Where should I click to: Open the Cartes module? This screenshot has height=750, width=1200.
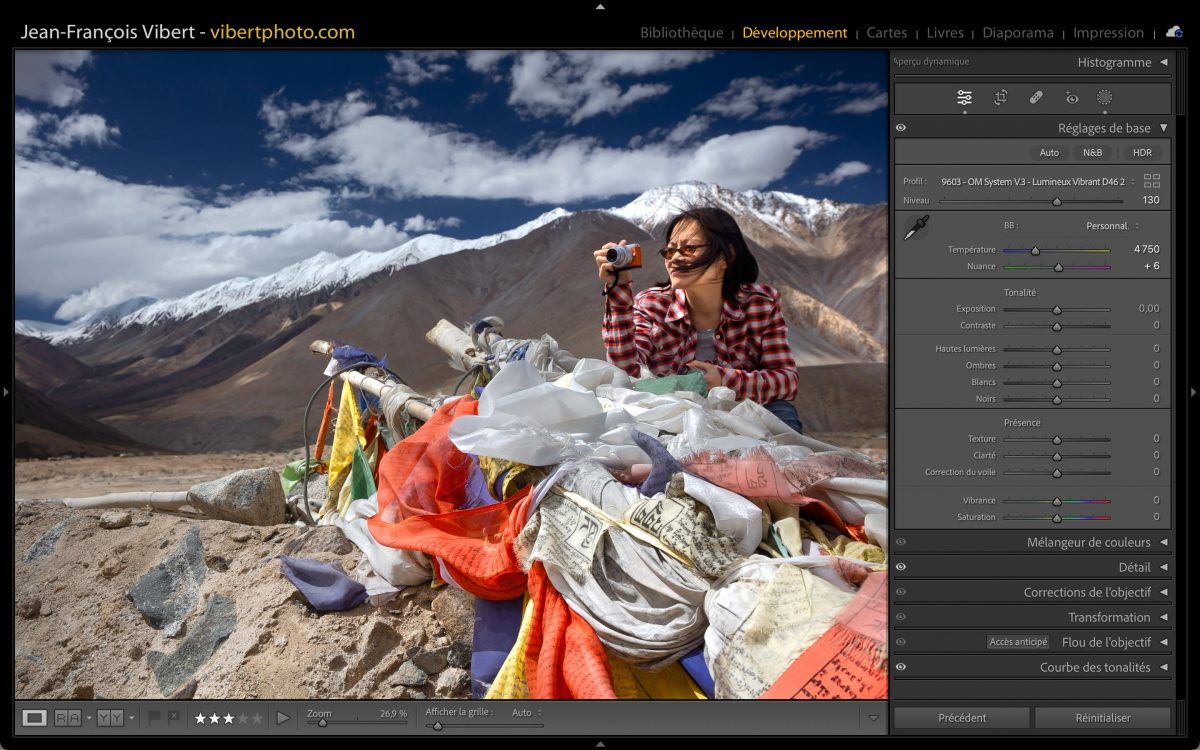pyautogui.click(x=886, y=33)
